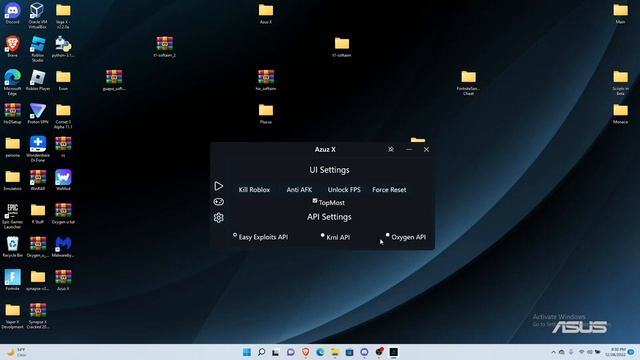Select Epic Games Launcher desktop shortcut
Screen dimensions: 640x360
coord(12,216)
